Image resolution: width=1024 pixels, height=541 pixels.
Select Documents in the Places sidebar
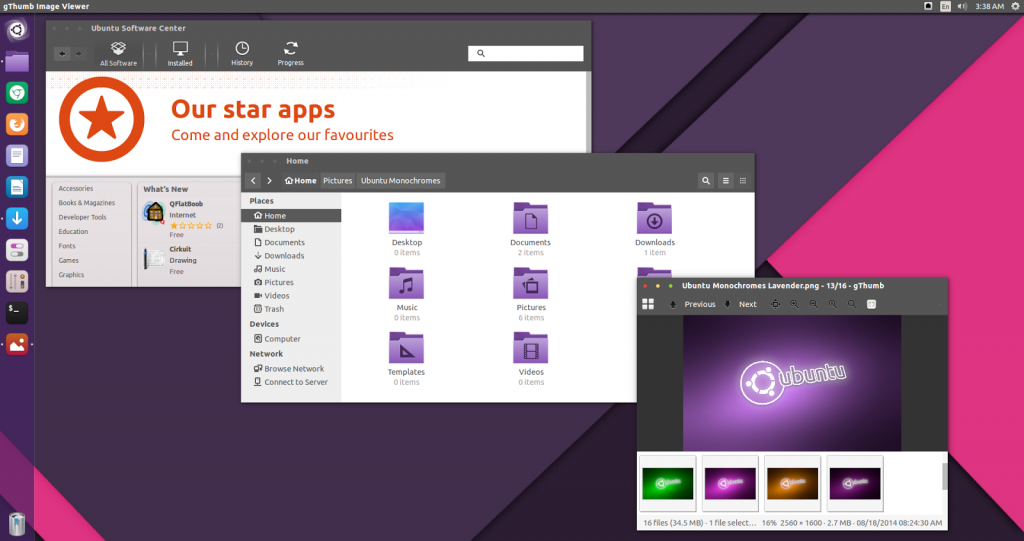tap(291, 242)
